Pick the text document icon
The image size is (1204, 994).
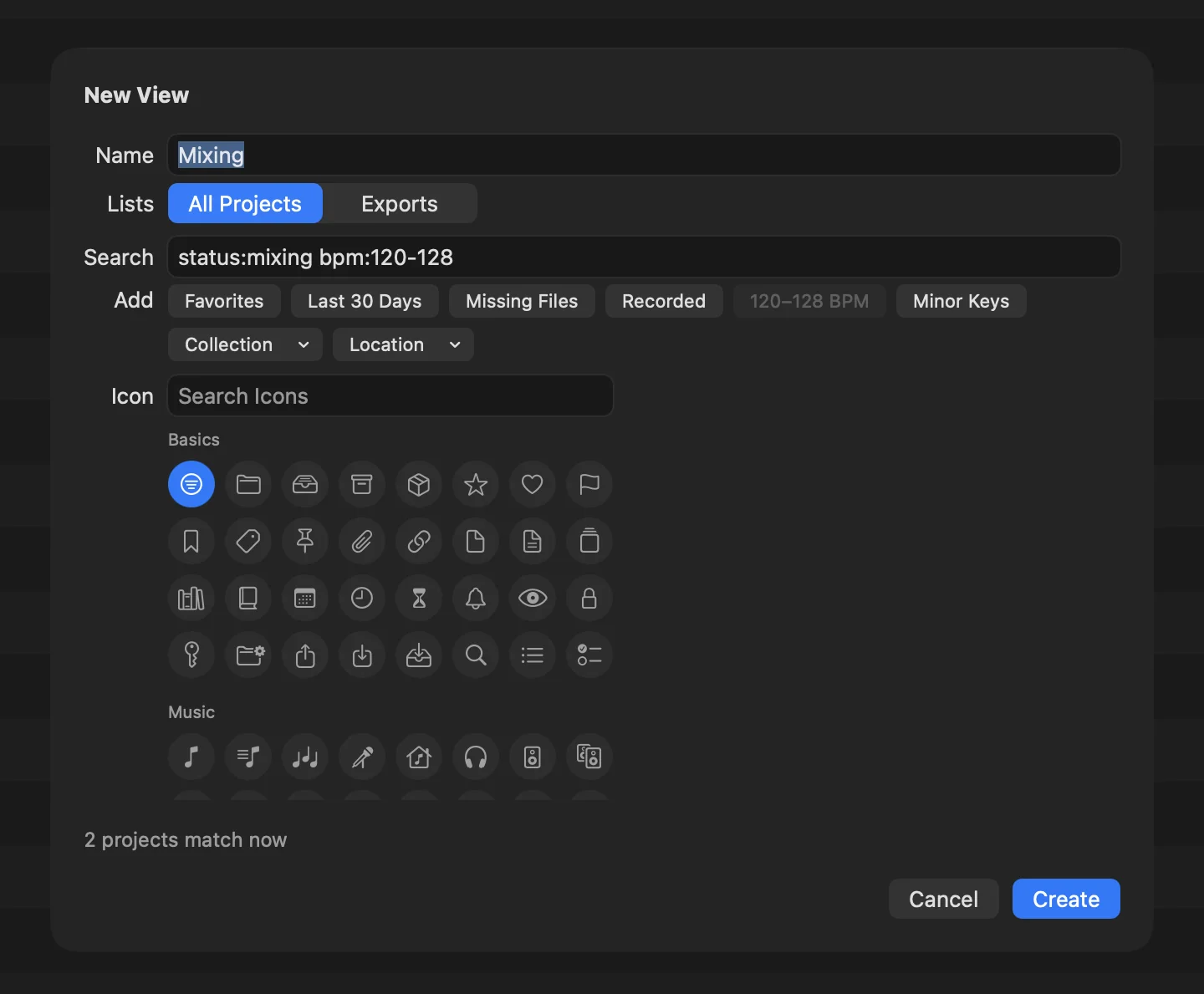pyautogui.click(x=533, y=541)
